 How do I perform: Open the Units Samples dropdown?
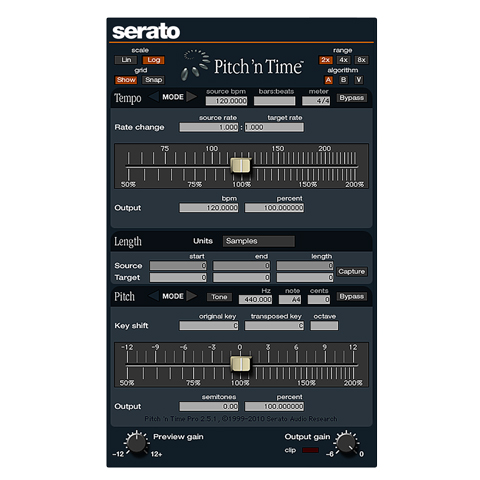[259, 241]
